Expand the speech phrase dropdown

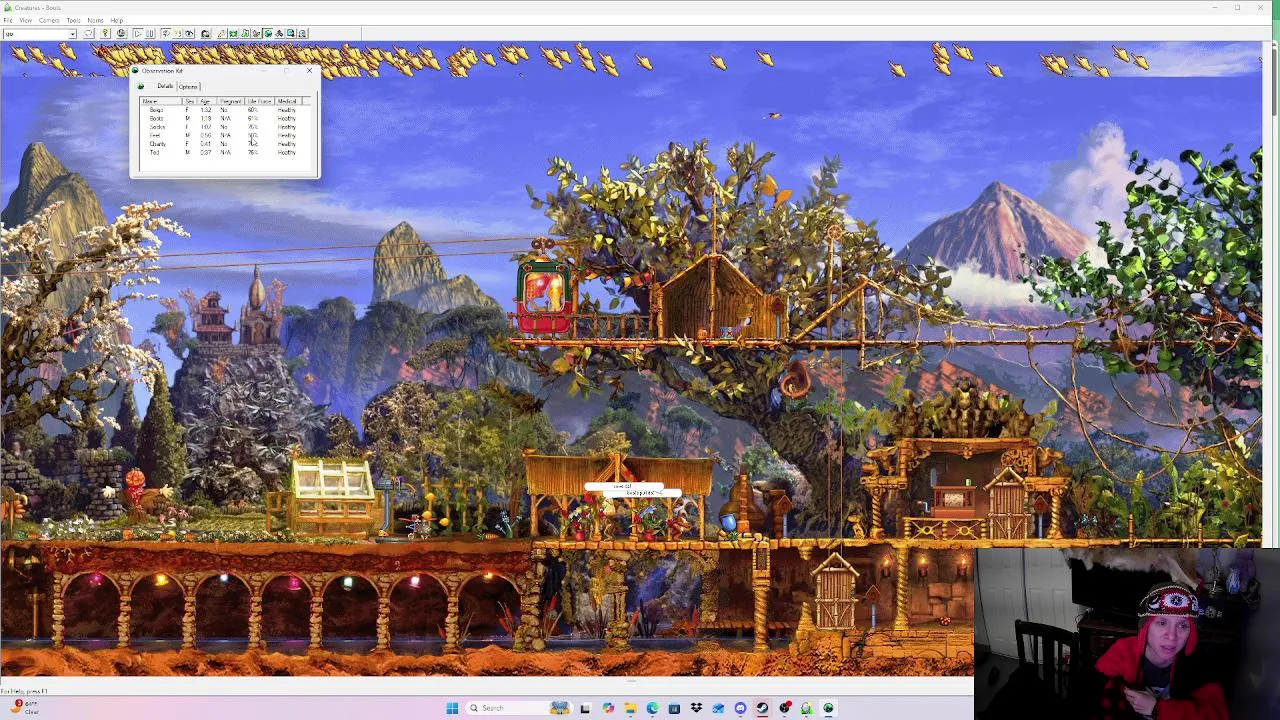click(x=72, y=34)
